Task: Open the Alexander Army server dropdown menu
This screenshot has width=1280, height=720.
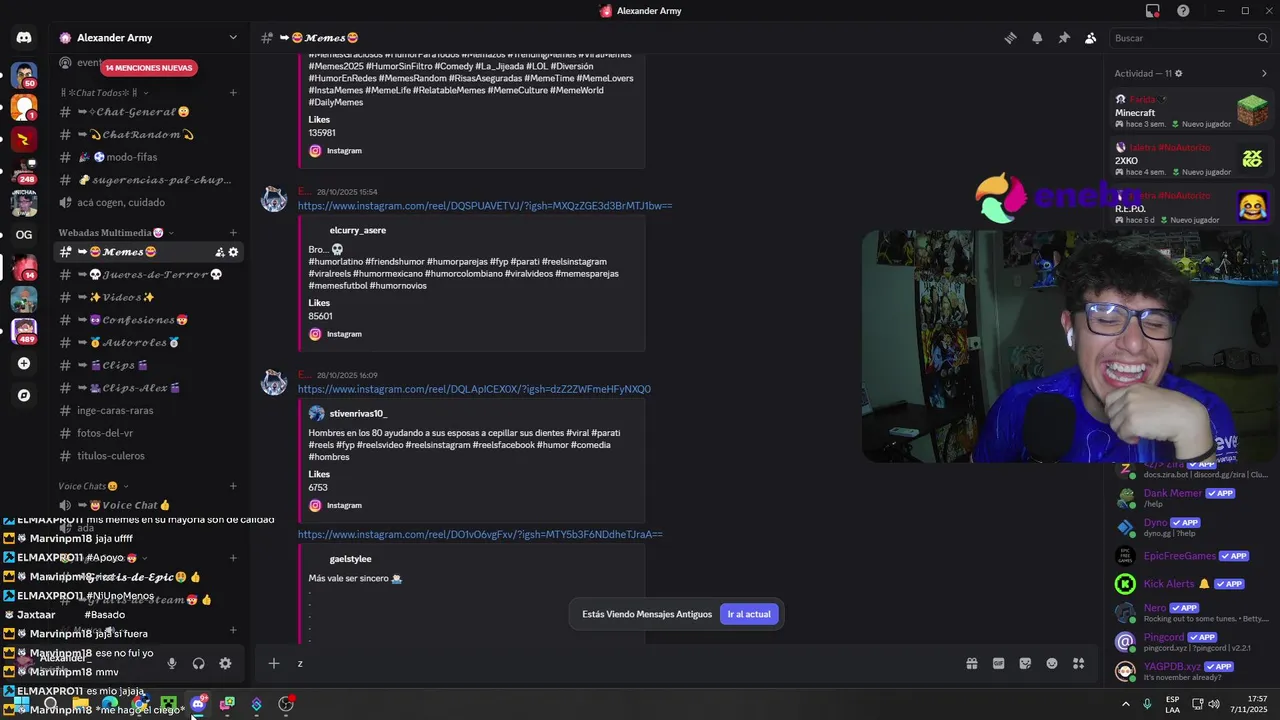Action: click(233, 38)
